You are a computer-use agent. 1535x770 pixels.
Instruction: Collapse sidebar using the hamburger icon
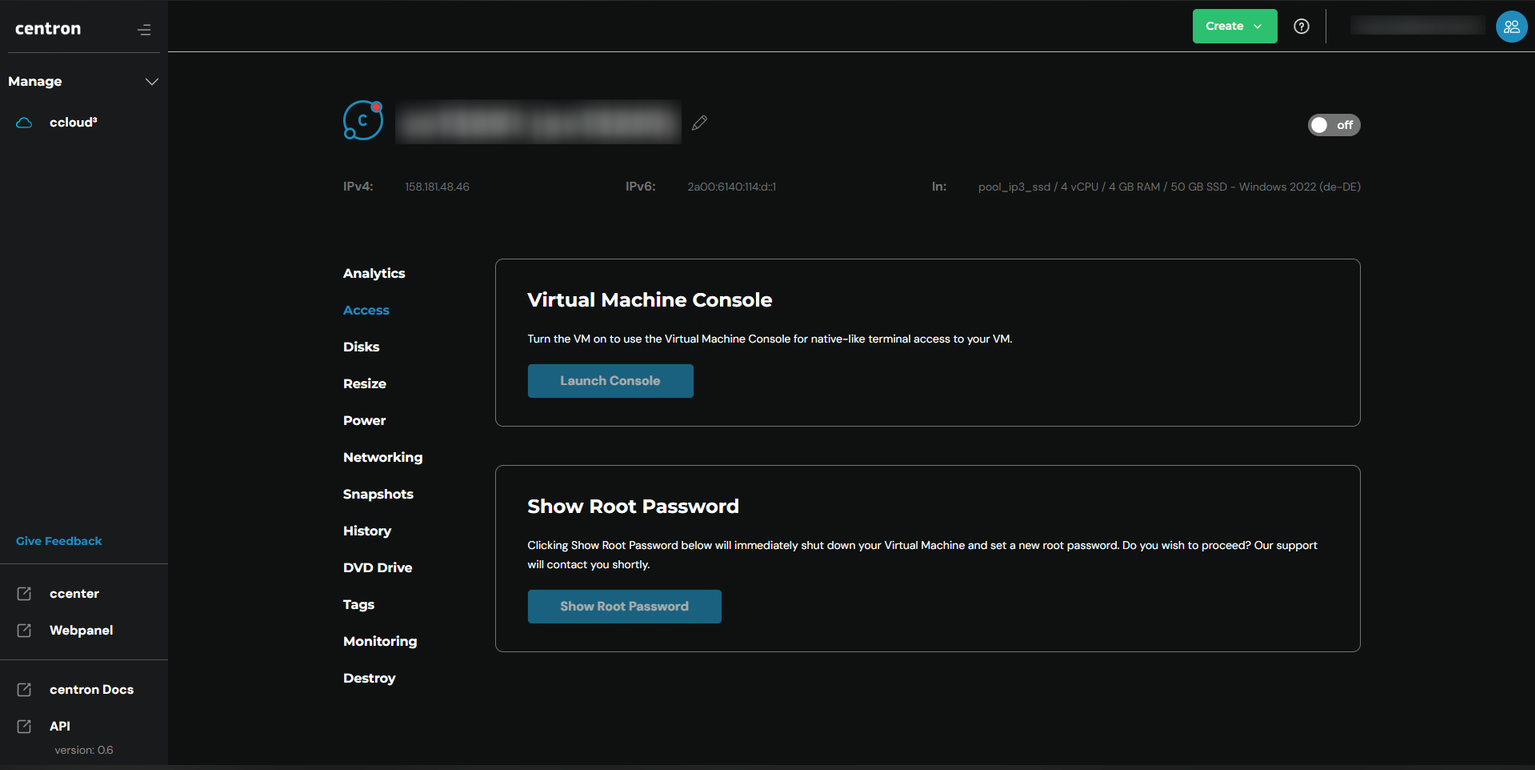pos(144,30)
